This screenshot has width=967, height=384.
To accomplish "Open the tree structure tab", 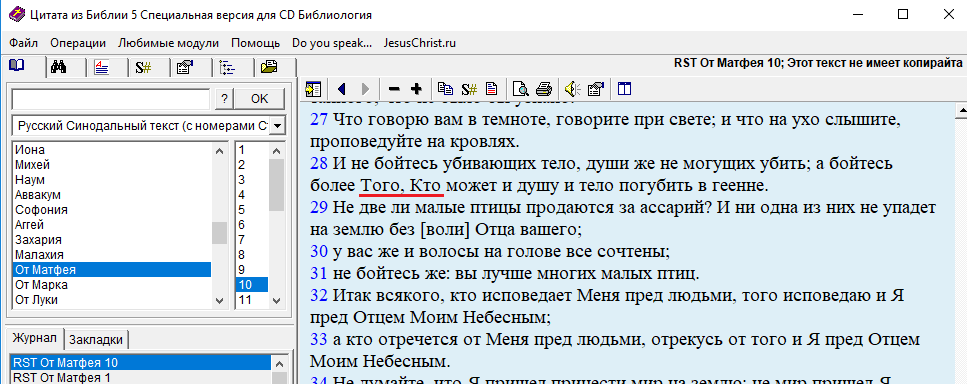I will [227, 68].
